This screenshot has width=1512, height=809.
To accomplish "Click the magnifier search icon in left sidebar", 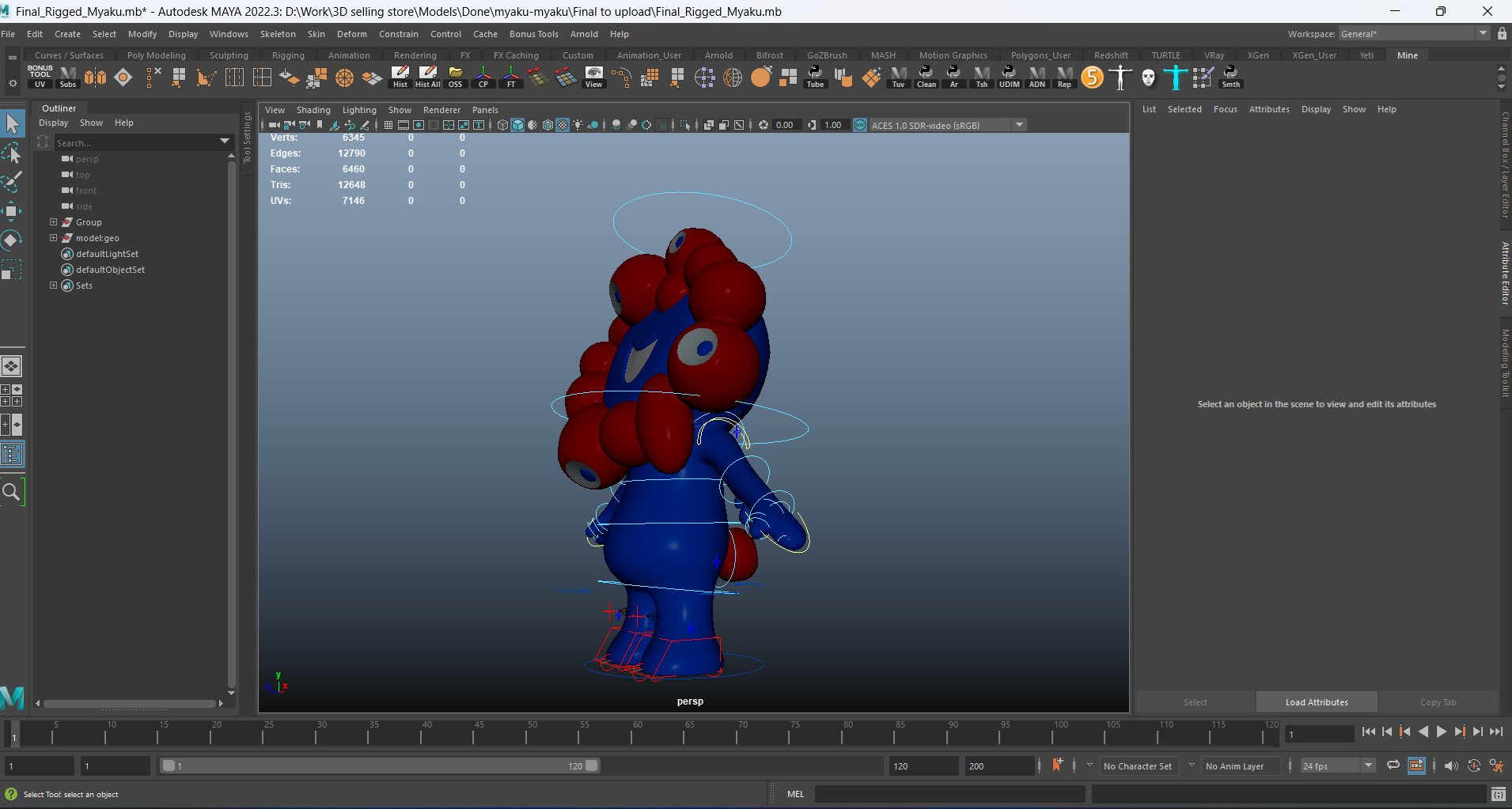I will coord(12,493).
